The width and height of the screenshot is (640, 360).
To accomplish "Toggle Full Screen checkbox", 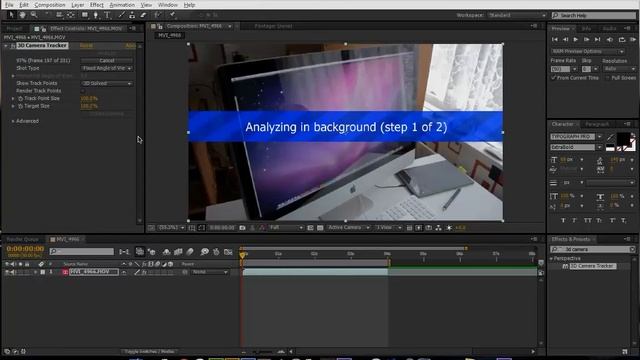I will click(607, 78).
